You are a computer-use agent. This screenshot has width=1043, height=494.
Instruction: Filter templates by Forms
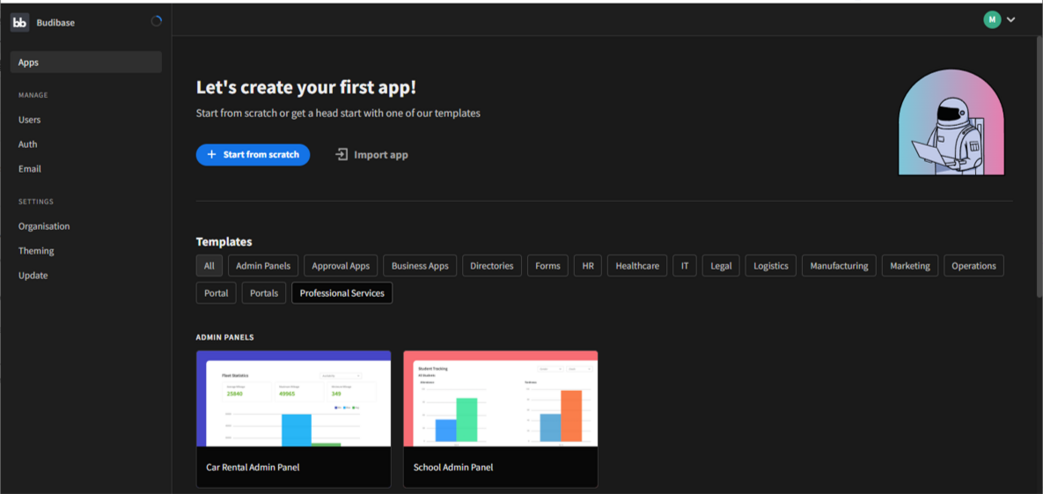547,266
